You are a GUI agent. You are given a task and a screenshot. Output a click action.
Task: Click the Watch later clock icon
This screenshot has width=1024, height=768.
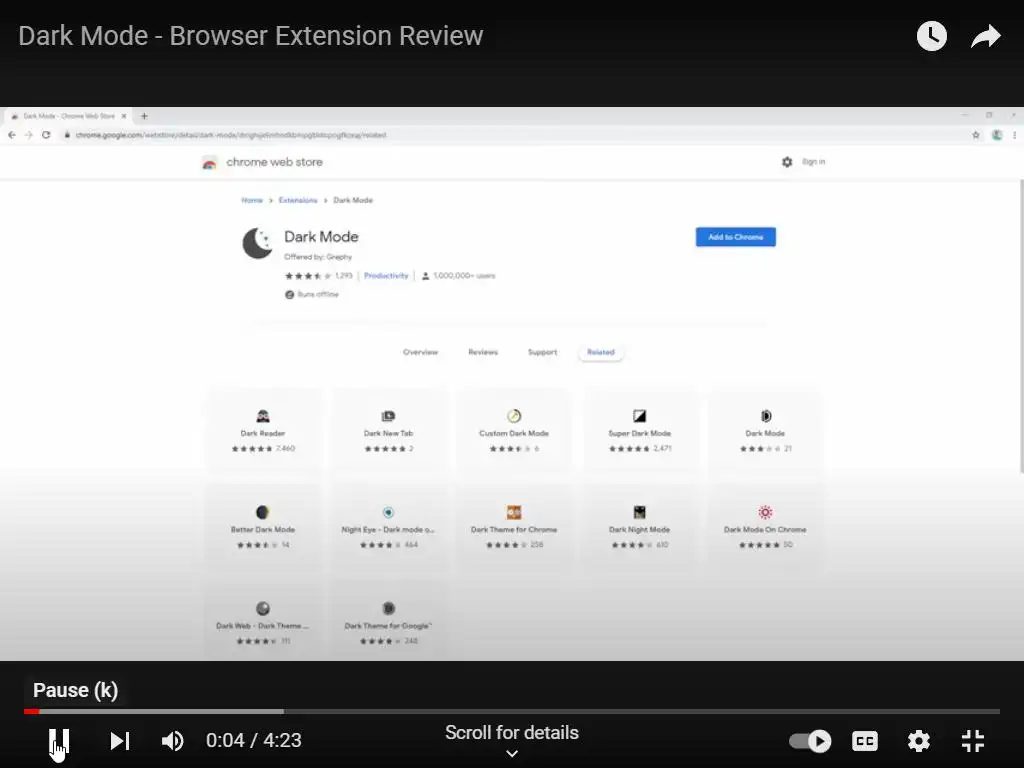point(931,36)
